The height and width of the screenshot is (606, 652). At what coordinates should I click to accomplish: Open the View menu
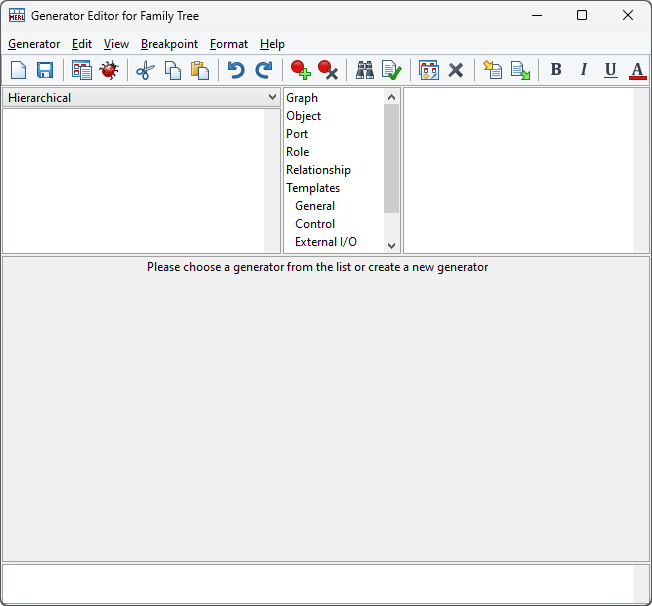coord(116,44)
